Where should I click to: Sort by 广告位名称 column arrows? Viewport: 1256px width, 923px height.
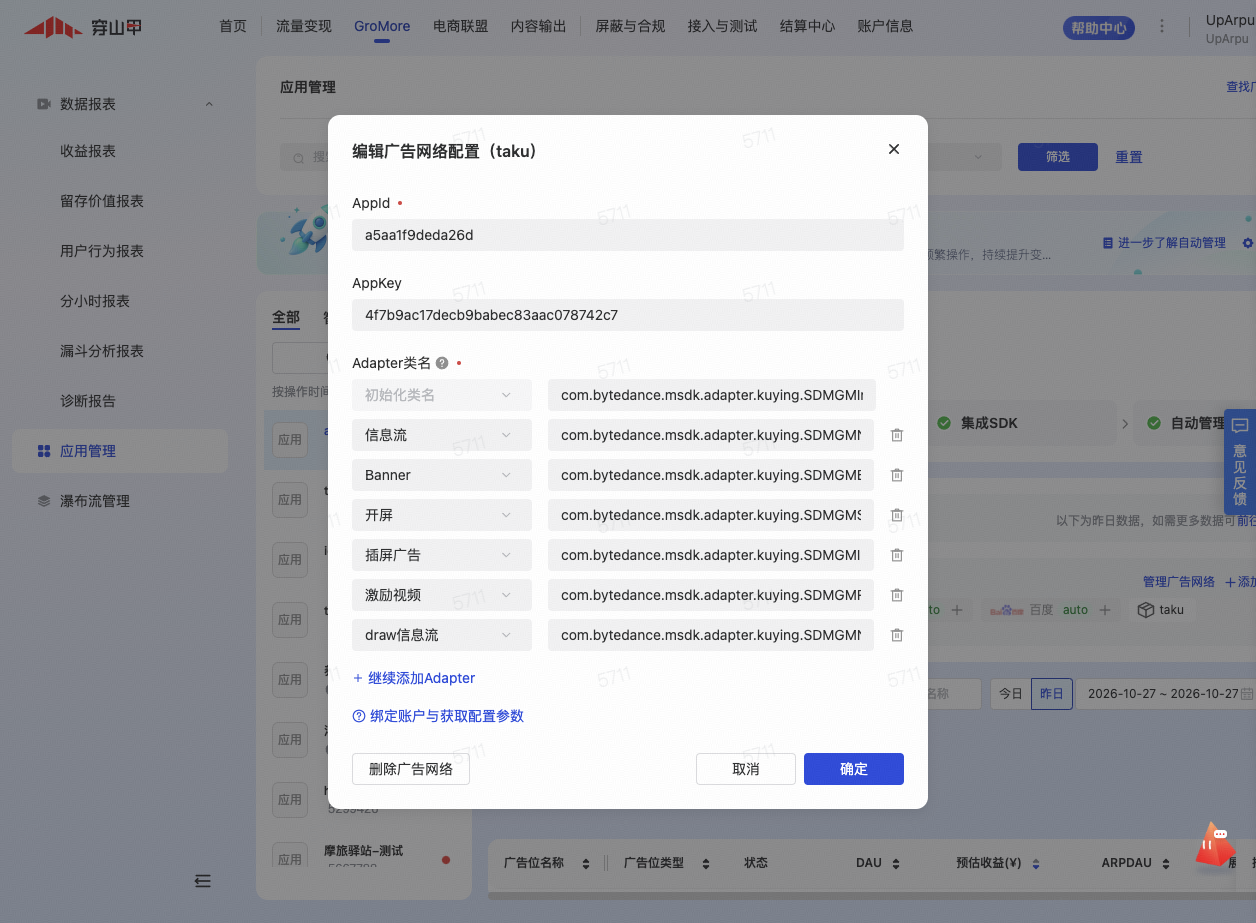[586, 863]
